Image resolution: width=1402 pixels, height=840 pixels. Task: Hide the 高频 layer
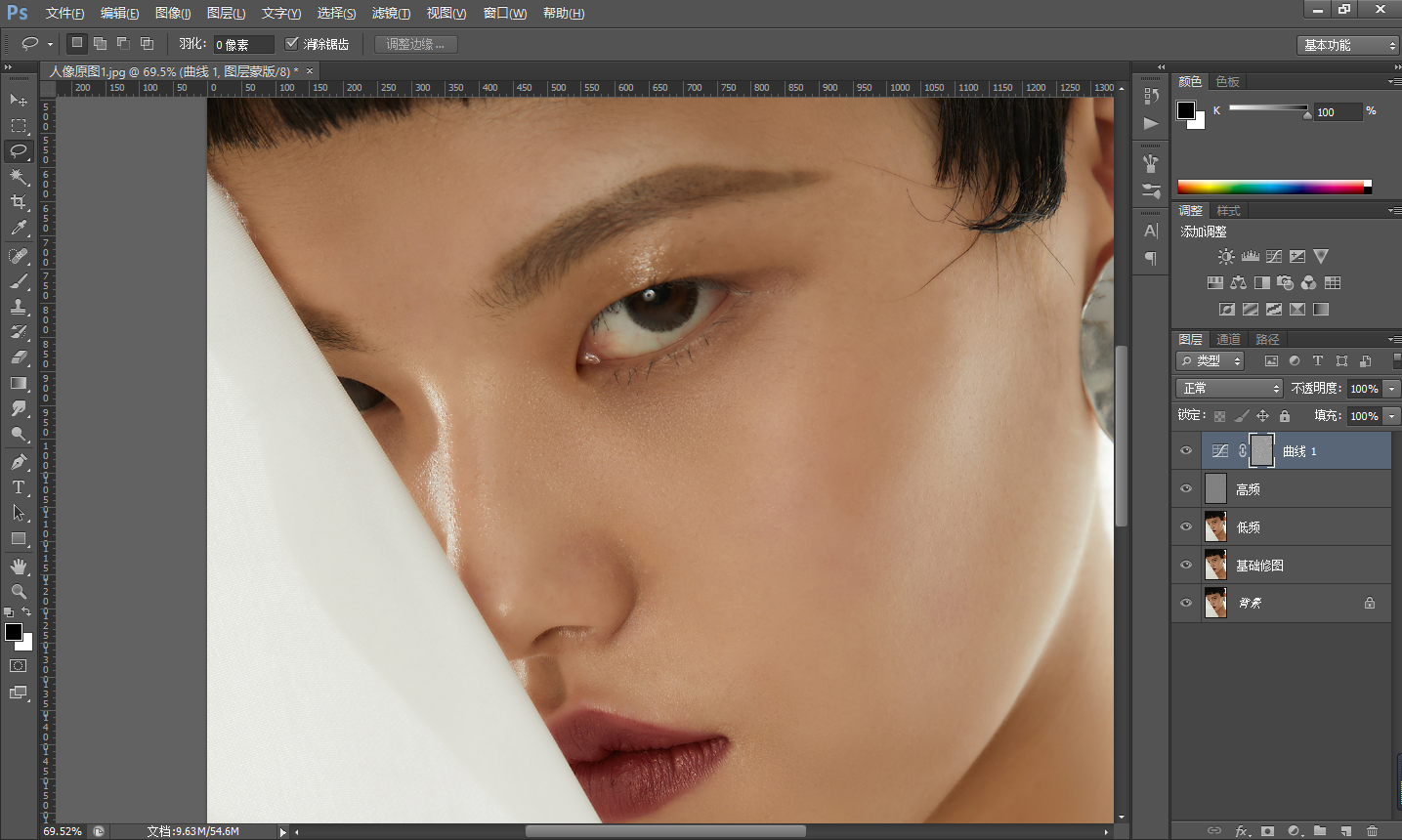1186,489
